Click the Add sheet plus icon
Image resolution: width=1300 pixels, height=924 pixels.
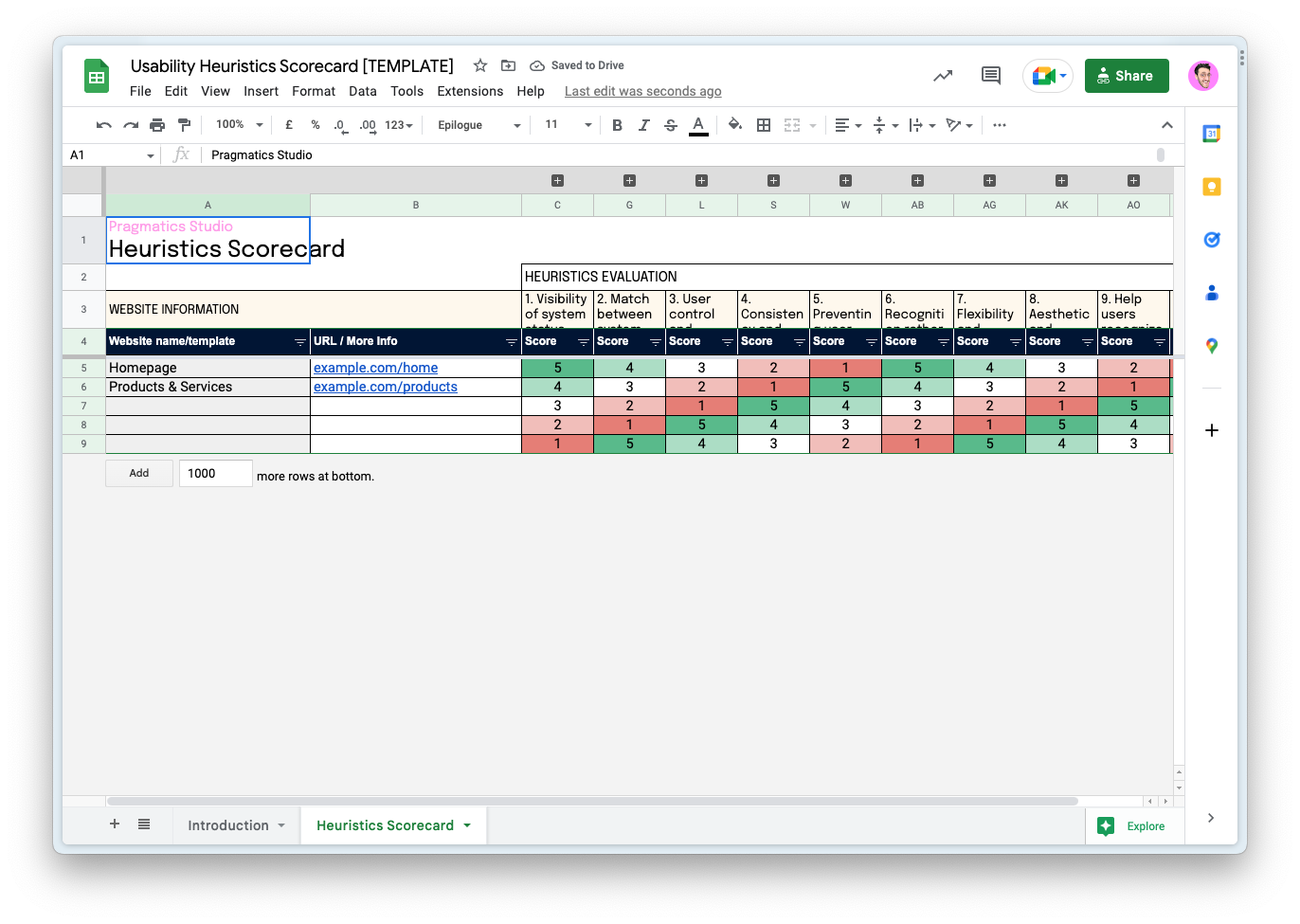115,824
